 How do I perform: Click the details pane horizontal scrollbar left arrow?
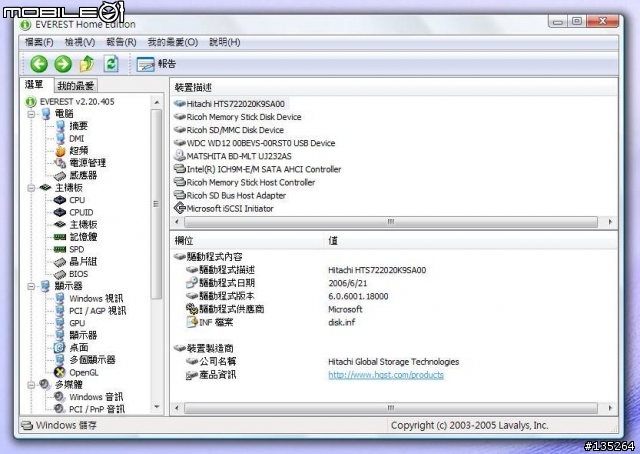(x=177, y=408)
